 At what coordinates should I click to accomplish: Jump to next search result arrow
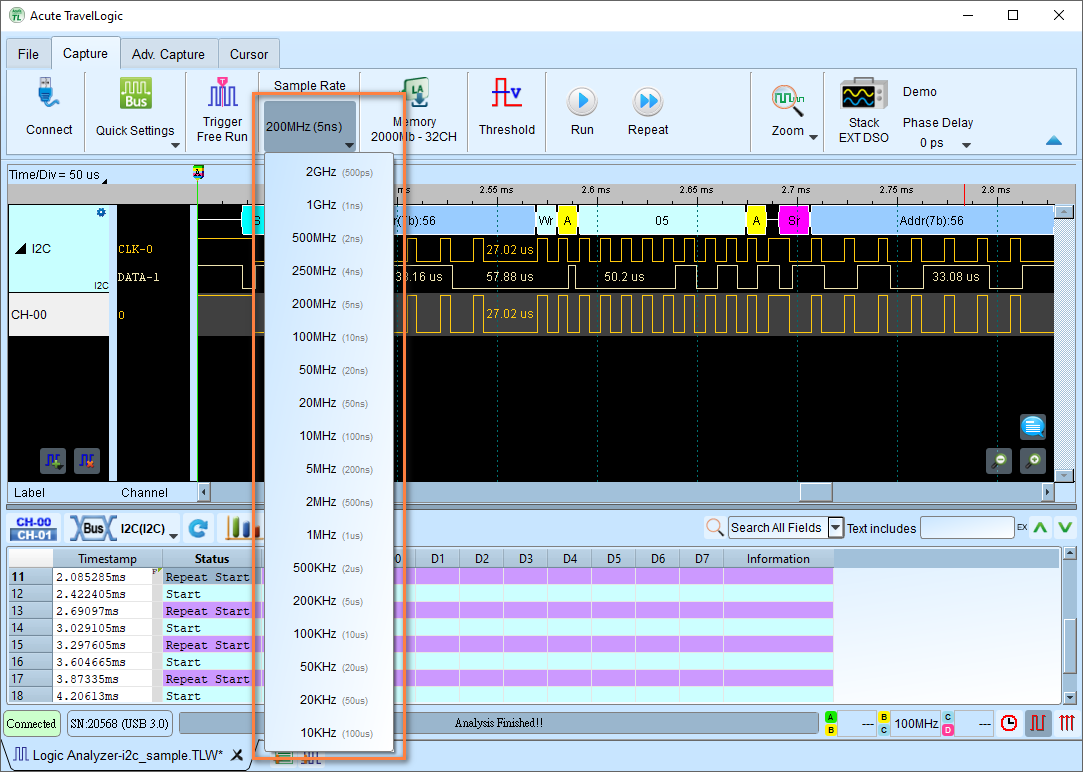coord(1065,528)
